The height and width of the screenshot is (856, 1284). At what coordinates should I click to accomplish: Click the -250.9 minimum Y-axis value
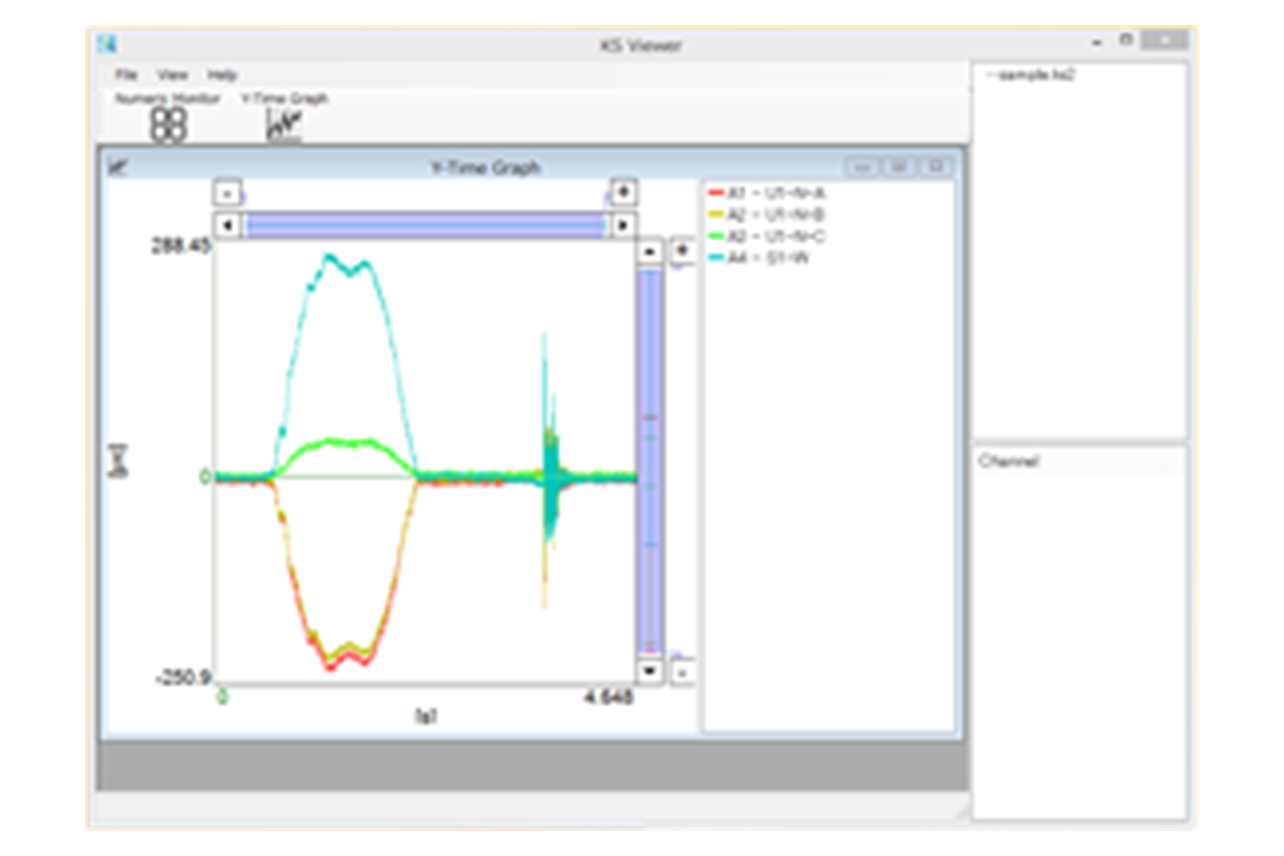tap(183, 678)
